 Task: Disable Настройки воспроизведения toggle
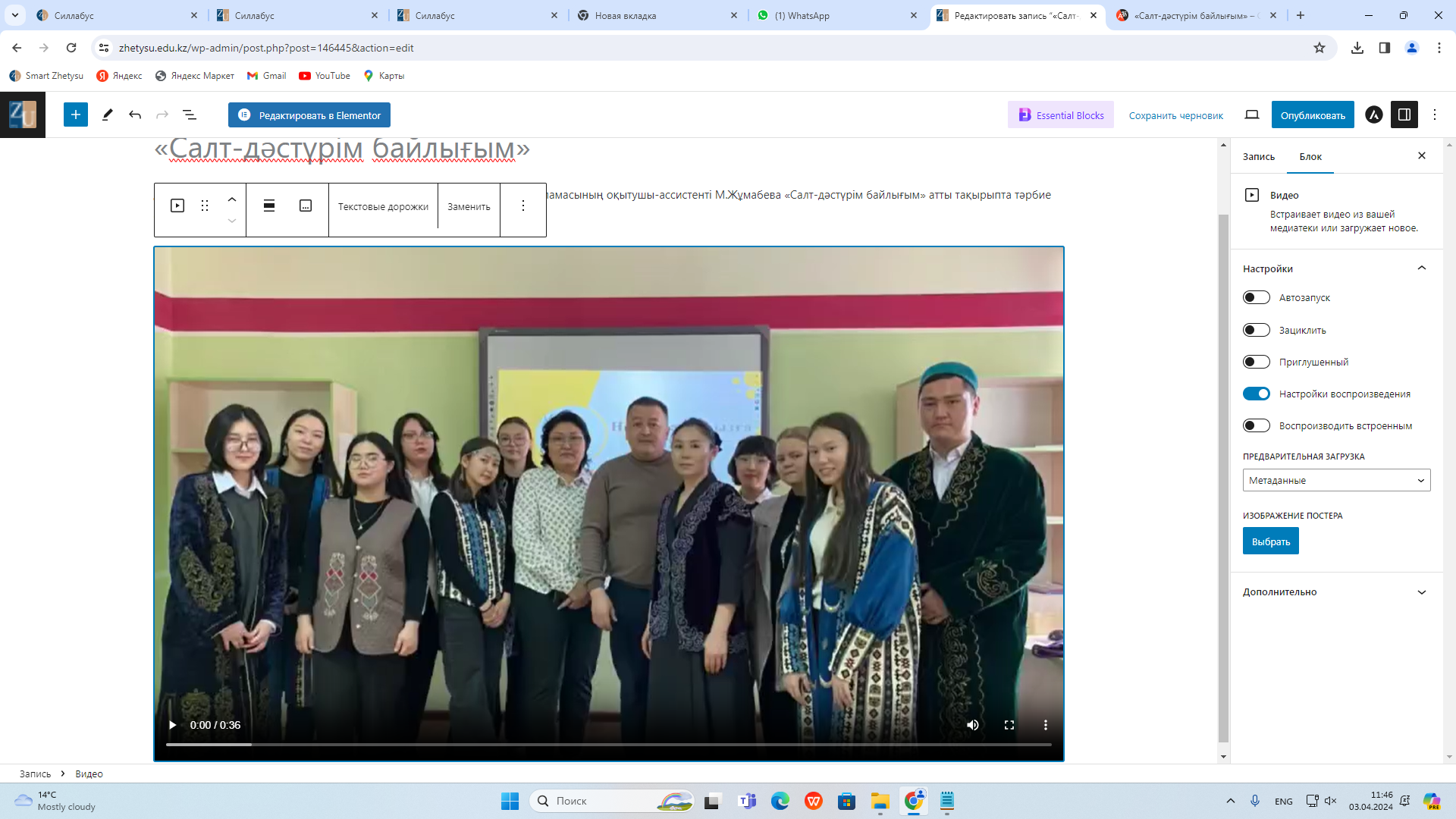click(x=1257, y=394)
